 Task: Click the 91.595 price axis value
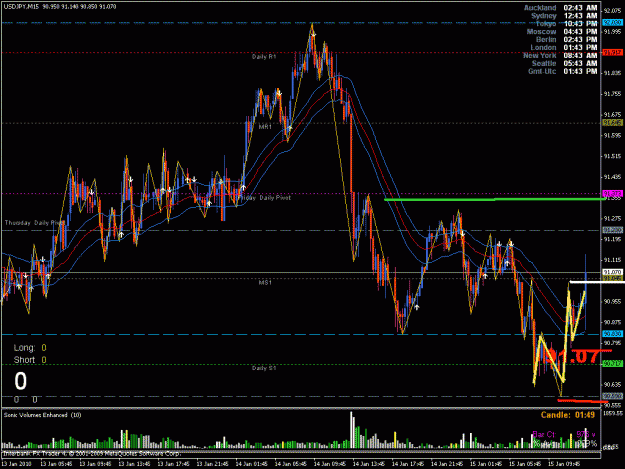[x=613, y=135]
